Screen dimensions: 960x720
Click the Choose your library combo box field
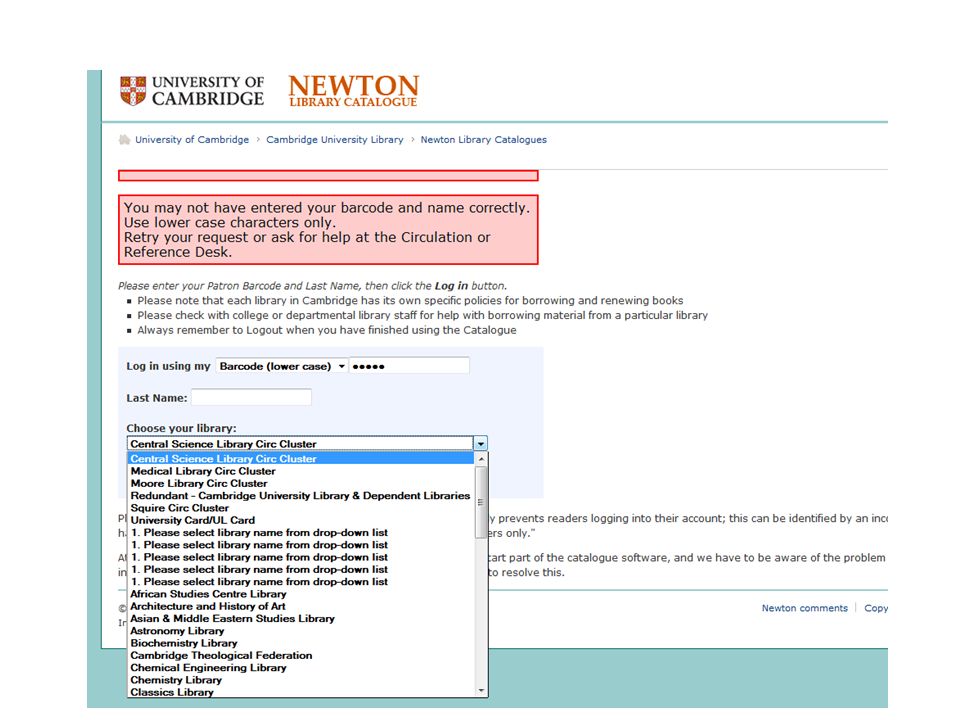pyautogui.click(x=300, y=444)
